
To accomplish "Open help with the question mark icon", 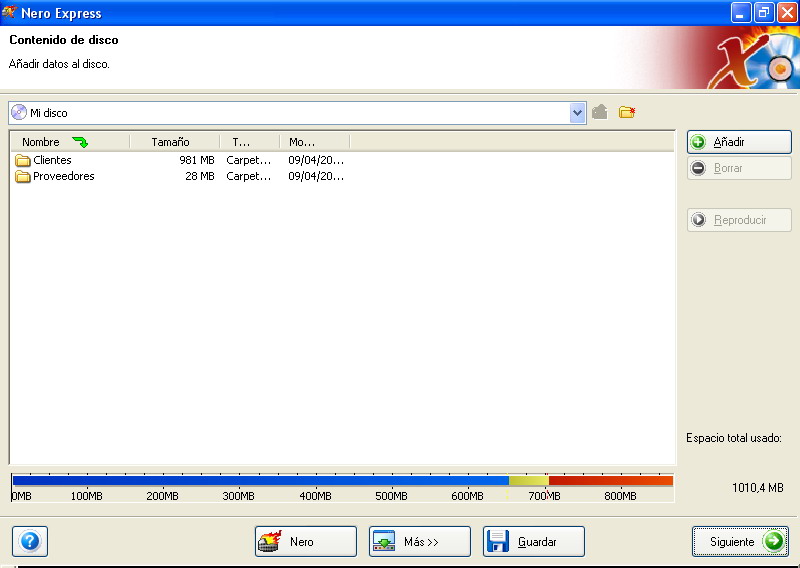I will click(30, 541).
